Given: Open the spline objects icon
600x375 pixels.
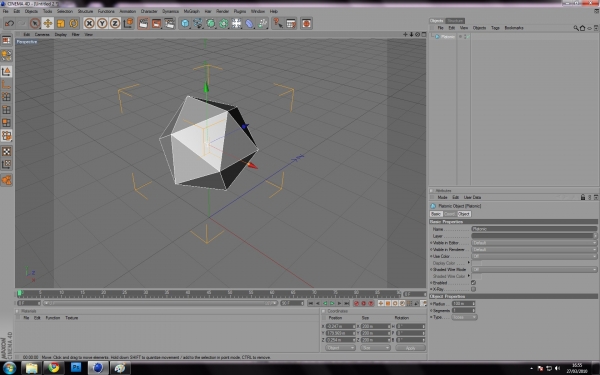Looking at the screenshot, I should tap(197, 23).
